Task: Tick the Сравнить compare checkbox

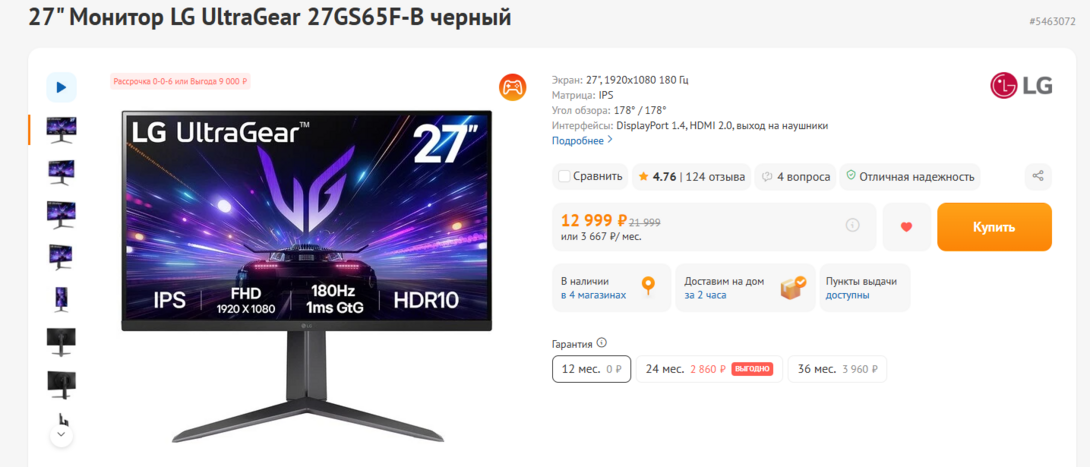Action: click(x=564, y=177)
